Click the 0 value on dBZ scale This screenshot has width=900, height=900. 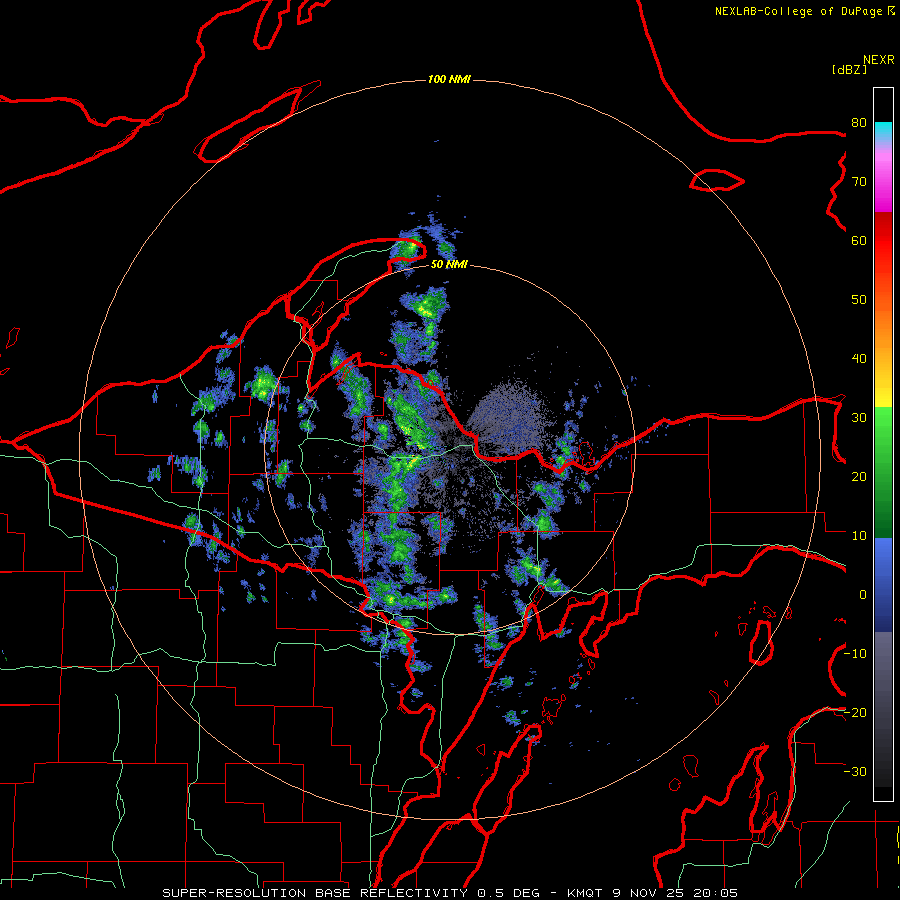coord(863,595)
